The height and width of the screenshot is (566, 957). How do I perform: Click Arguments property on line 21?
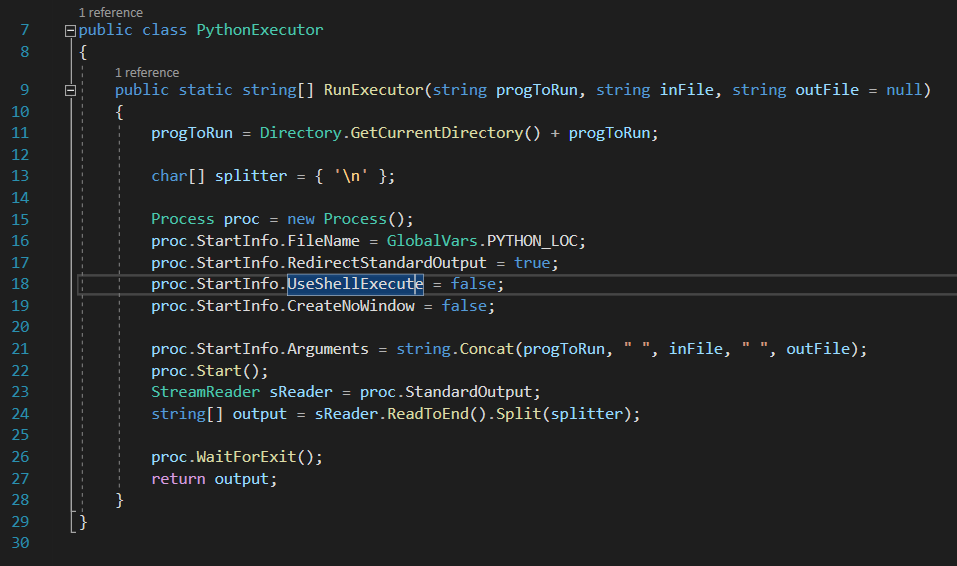[328, 349]
